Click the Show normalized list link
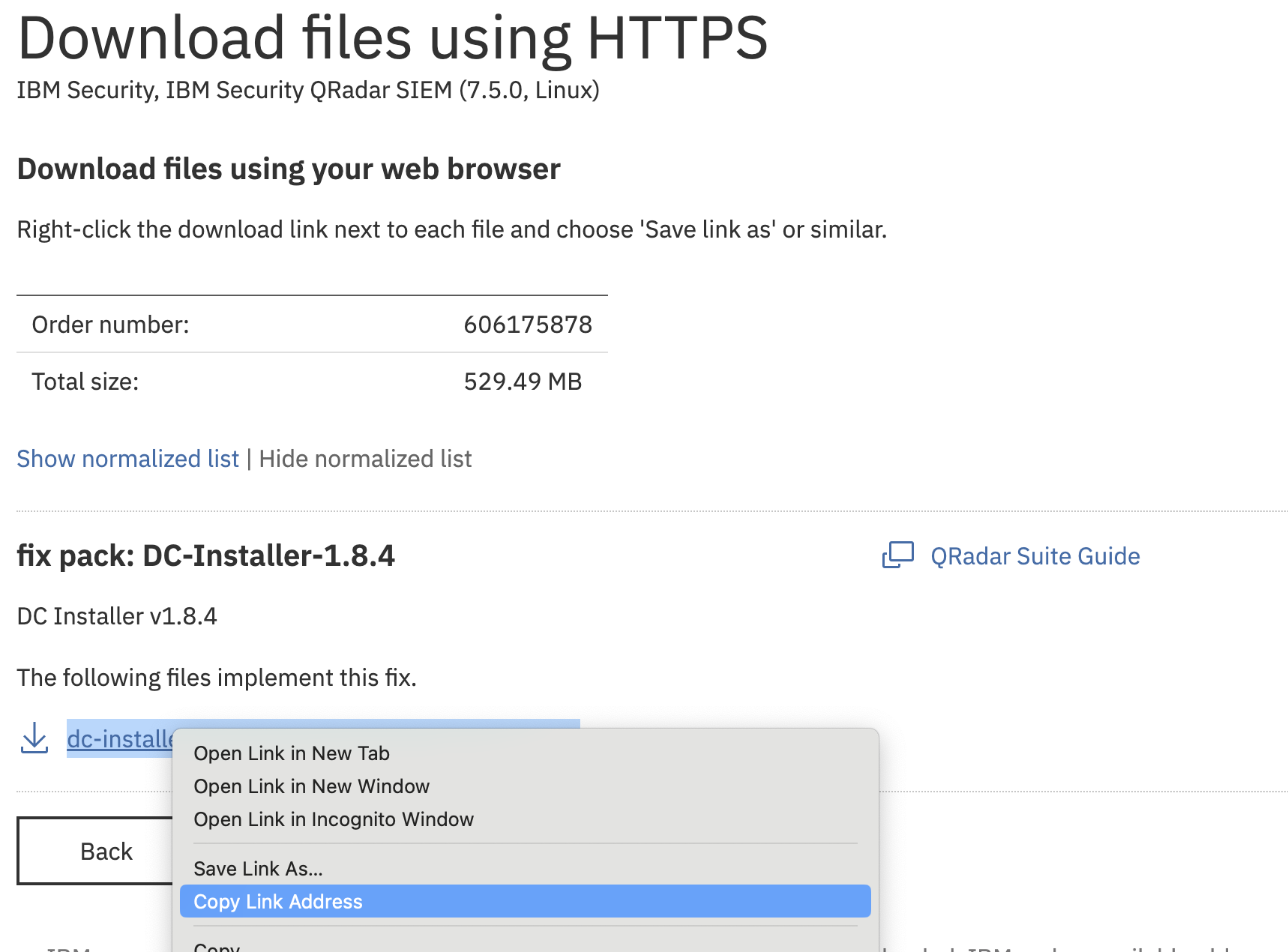The width and height of the screenshot is (1288, 952). click(127, 459)
